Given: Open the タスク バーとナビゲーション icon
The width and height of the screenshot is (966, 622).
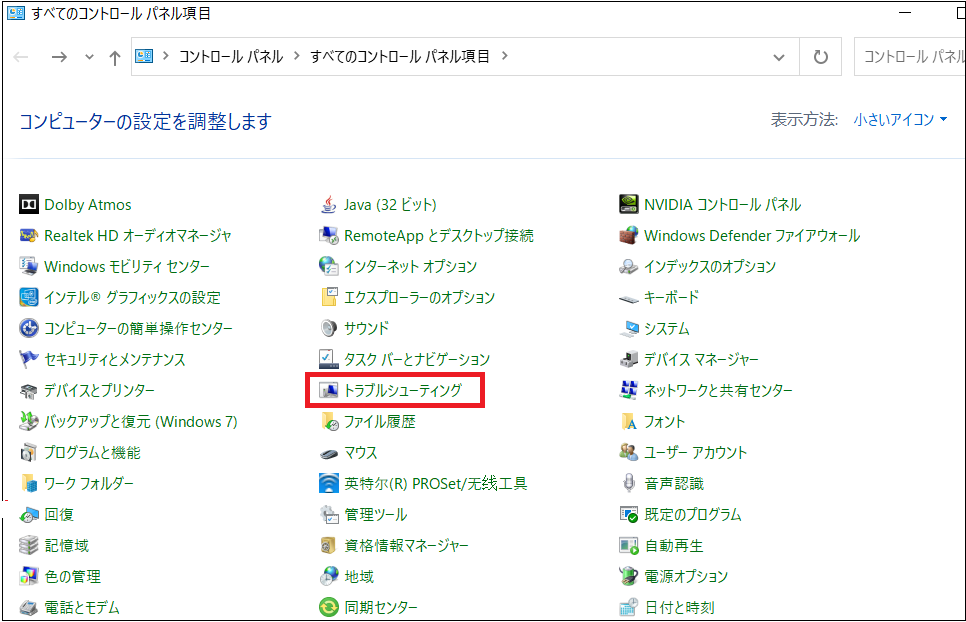Looking at the screenshot, I should (x=329, y=360).
